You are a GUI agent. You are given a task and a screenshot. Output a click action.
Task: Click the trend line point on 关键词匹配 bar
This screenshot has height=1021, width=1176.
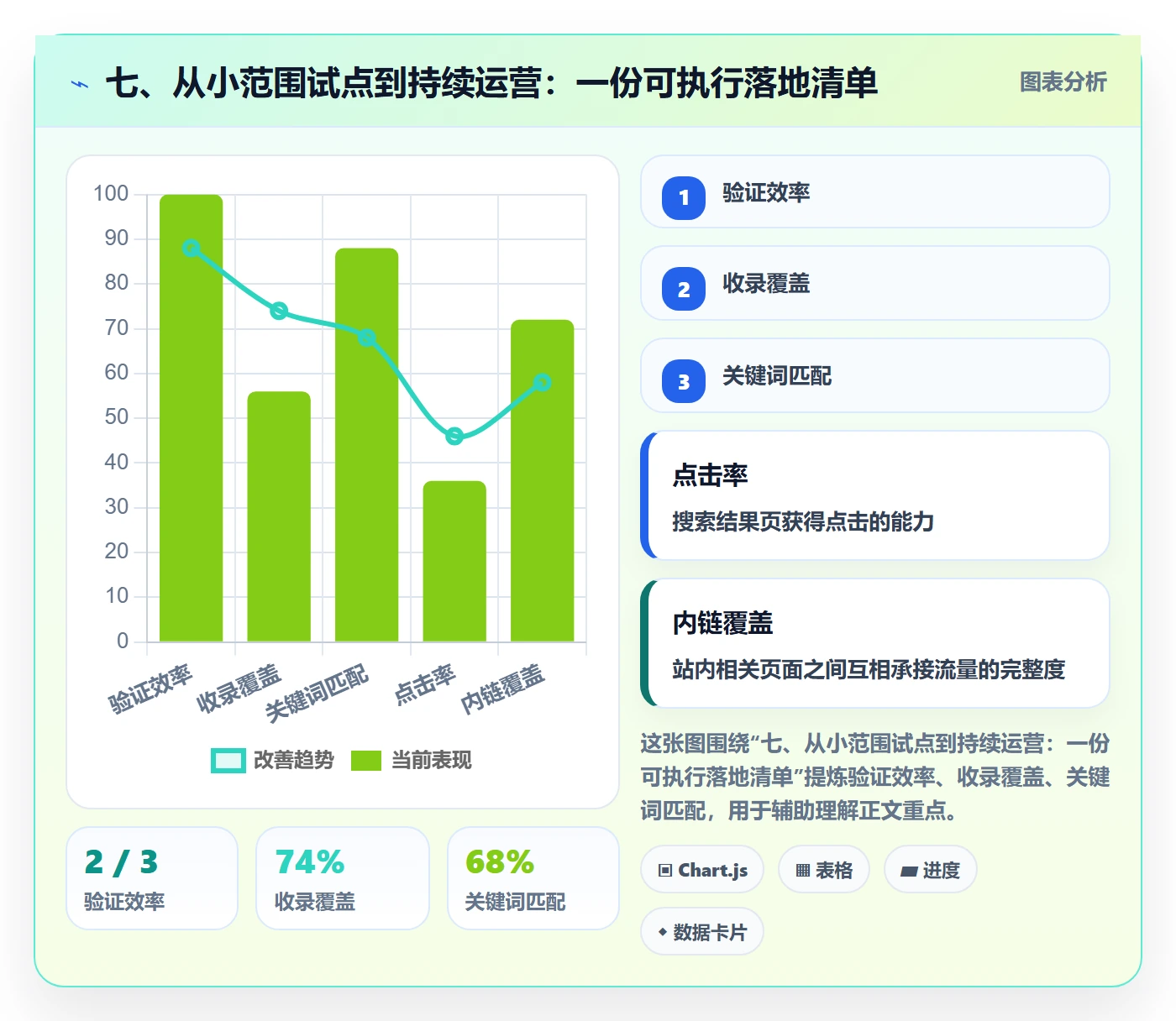click(367, 338)
